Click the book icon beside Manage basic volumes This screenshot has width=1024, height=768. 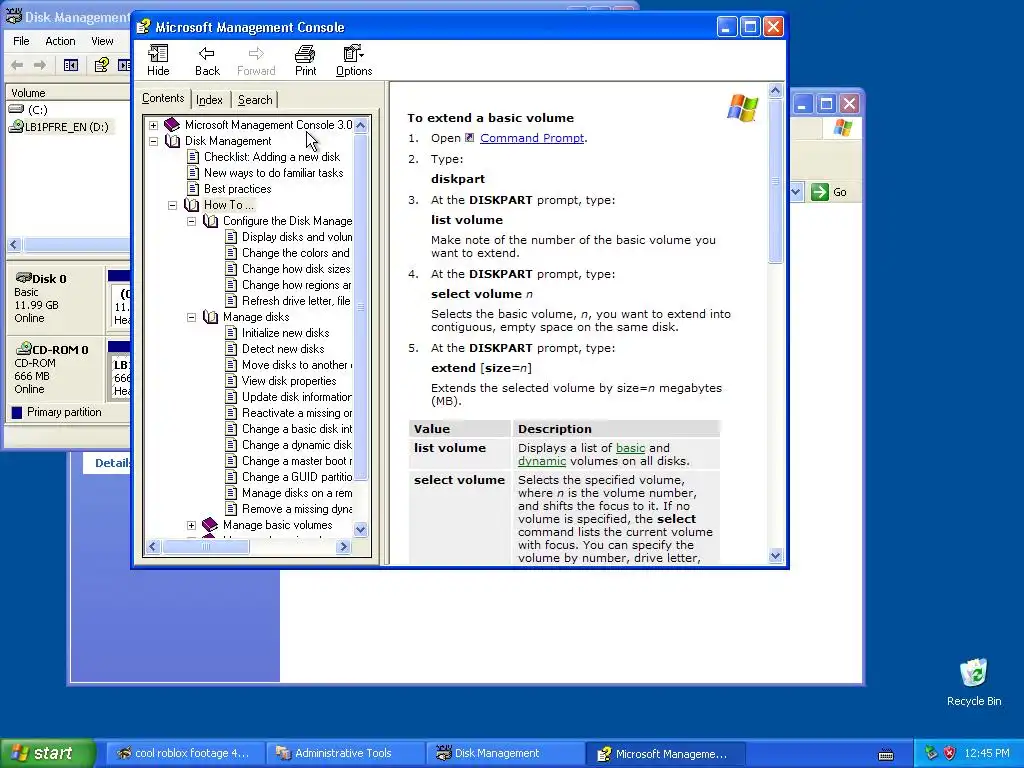point(210,525)
